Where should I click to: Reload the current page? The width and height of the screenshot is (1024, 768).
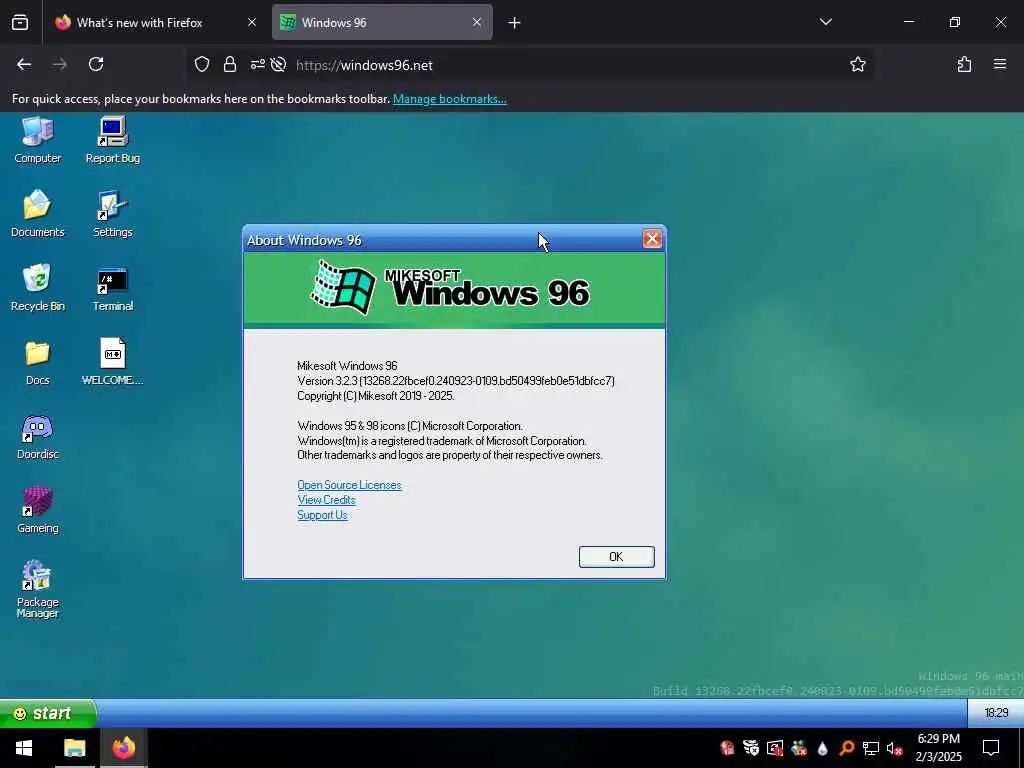[x=96, y=64]
